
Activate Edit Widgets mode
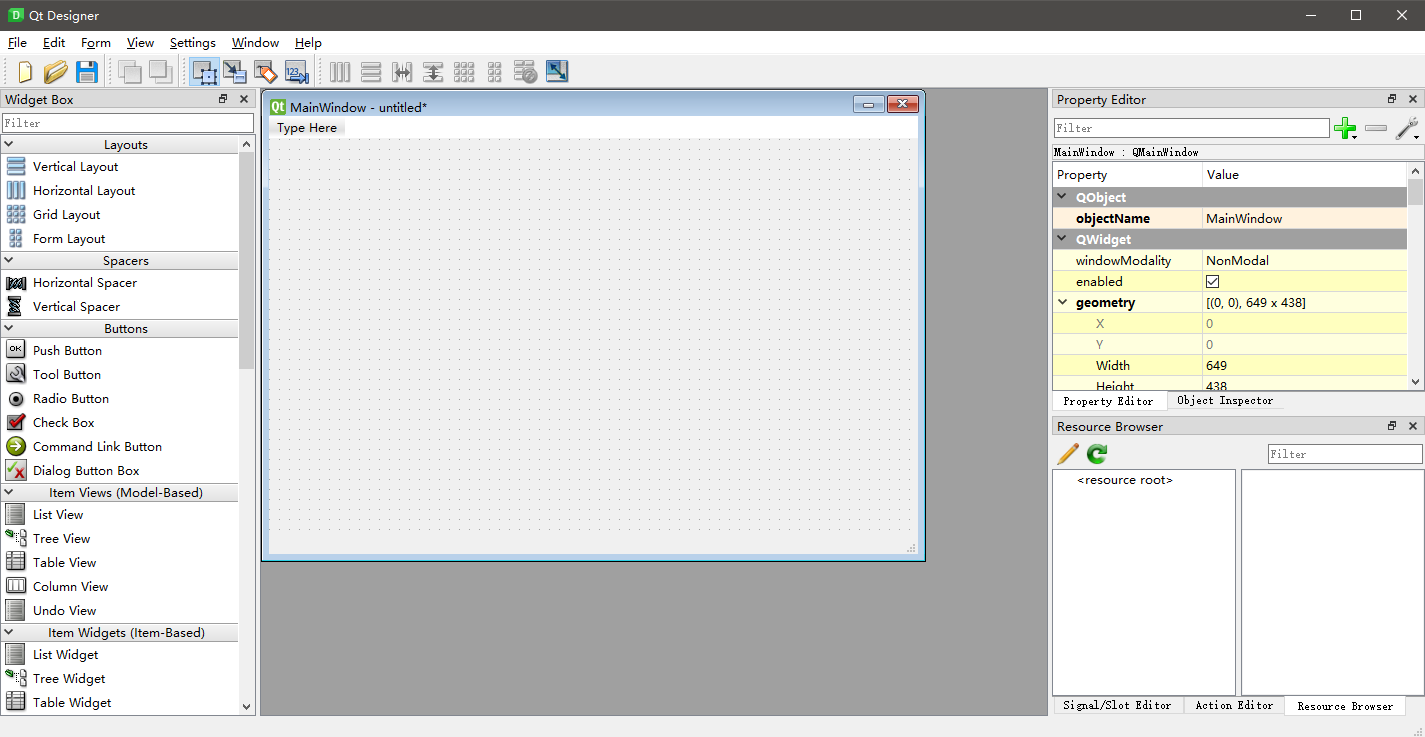click(x=205, y=72)
